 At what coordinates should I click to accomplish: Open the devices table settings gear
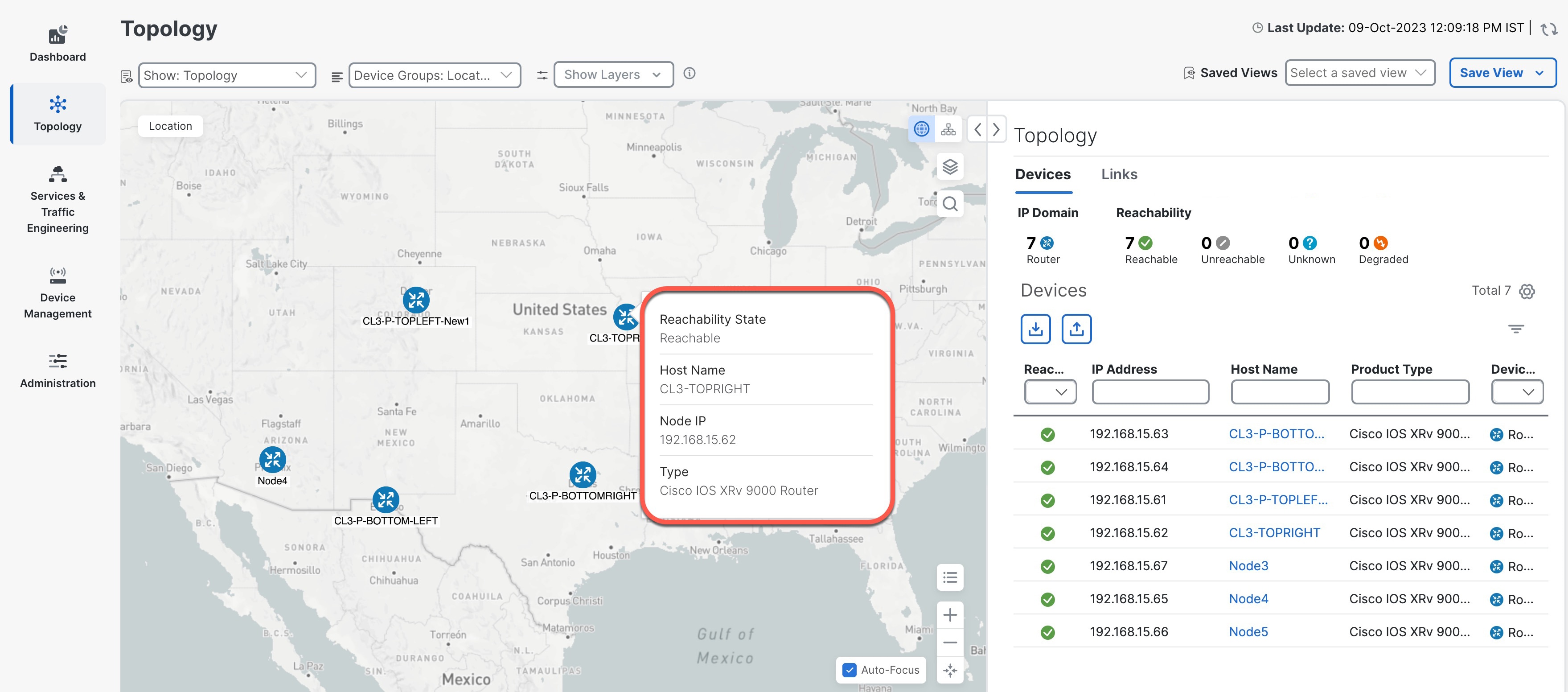coord(1527,291)
